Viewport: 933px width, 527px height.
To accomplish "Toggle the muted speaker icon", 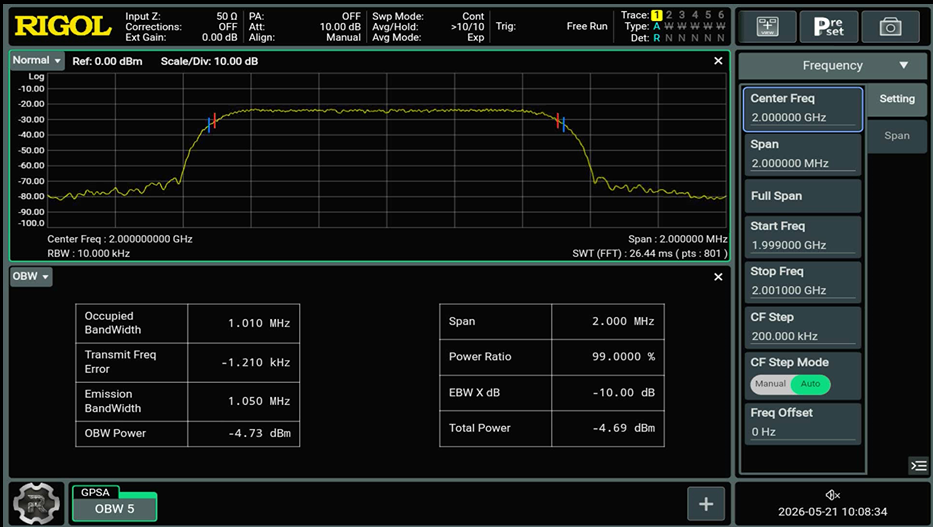I will [832, 495].
